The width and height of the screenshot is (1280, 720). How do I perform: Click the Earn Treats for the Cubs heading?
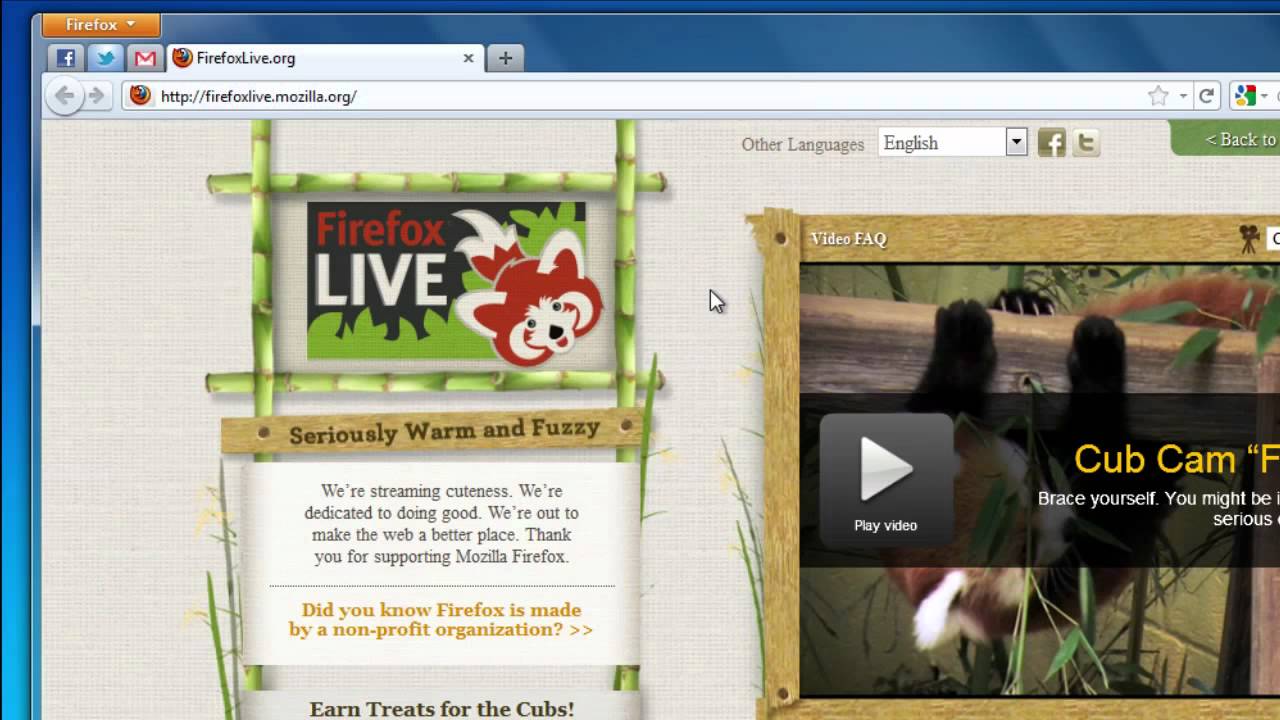tap(442, 708)
